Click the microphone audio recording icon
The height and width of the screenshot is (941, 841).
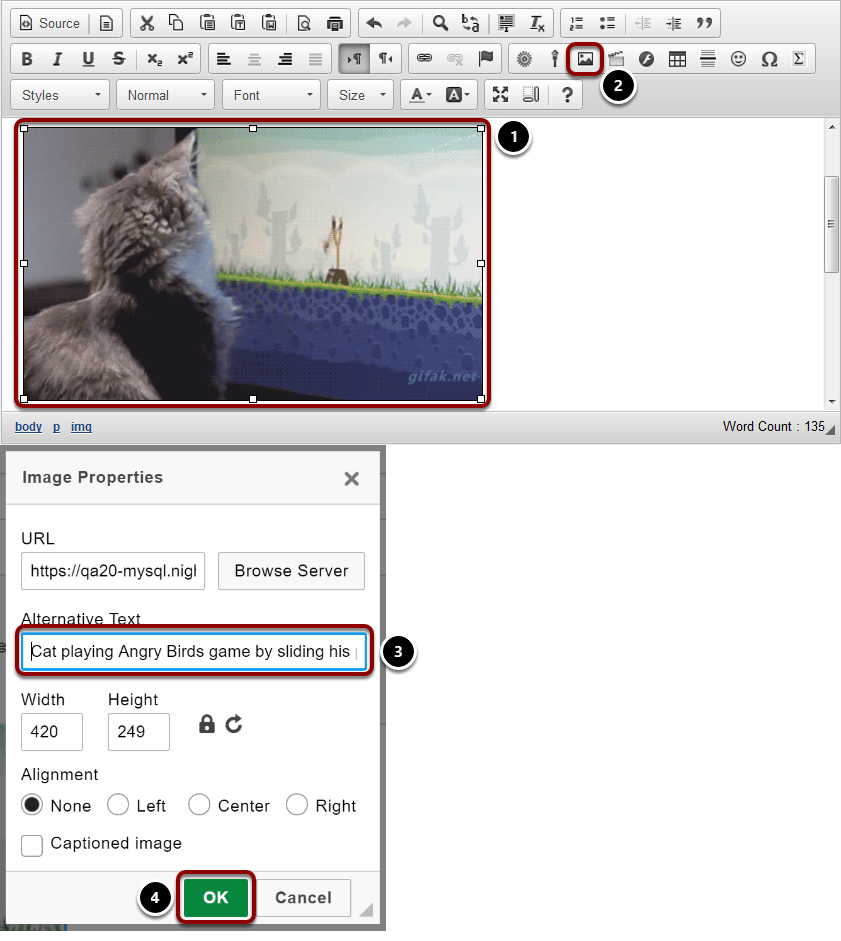[555, 59]
